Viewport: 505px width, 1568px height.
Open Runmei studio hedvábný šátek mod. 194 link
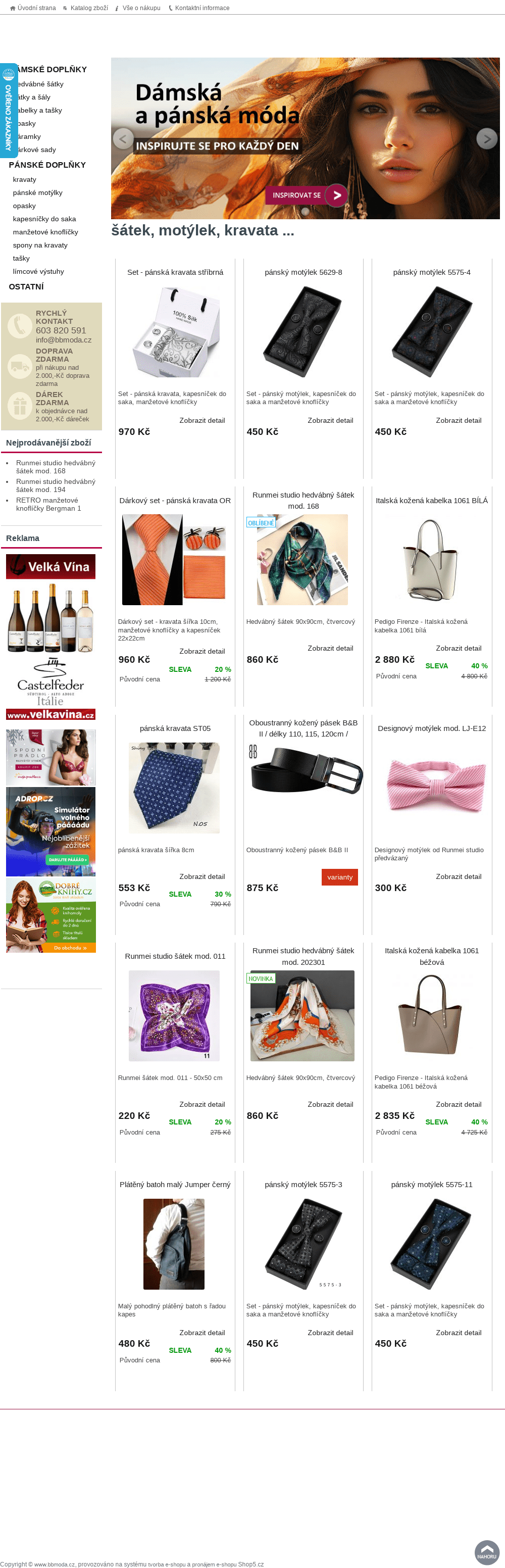point(56,486)
